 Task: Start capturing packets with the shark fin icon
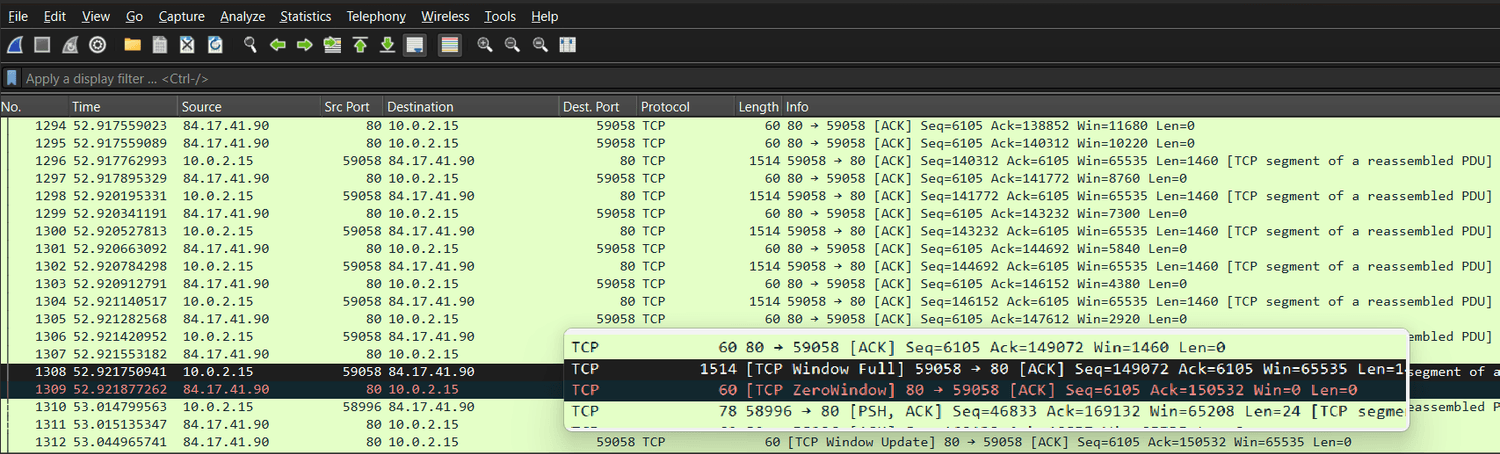click(x=15, y=45)
